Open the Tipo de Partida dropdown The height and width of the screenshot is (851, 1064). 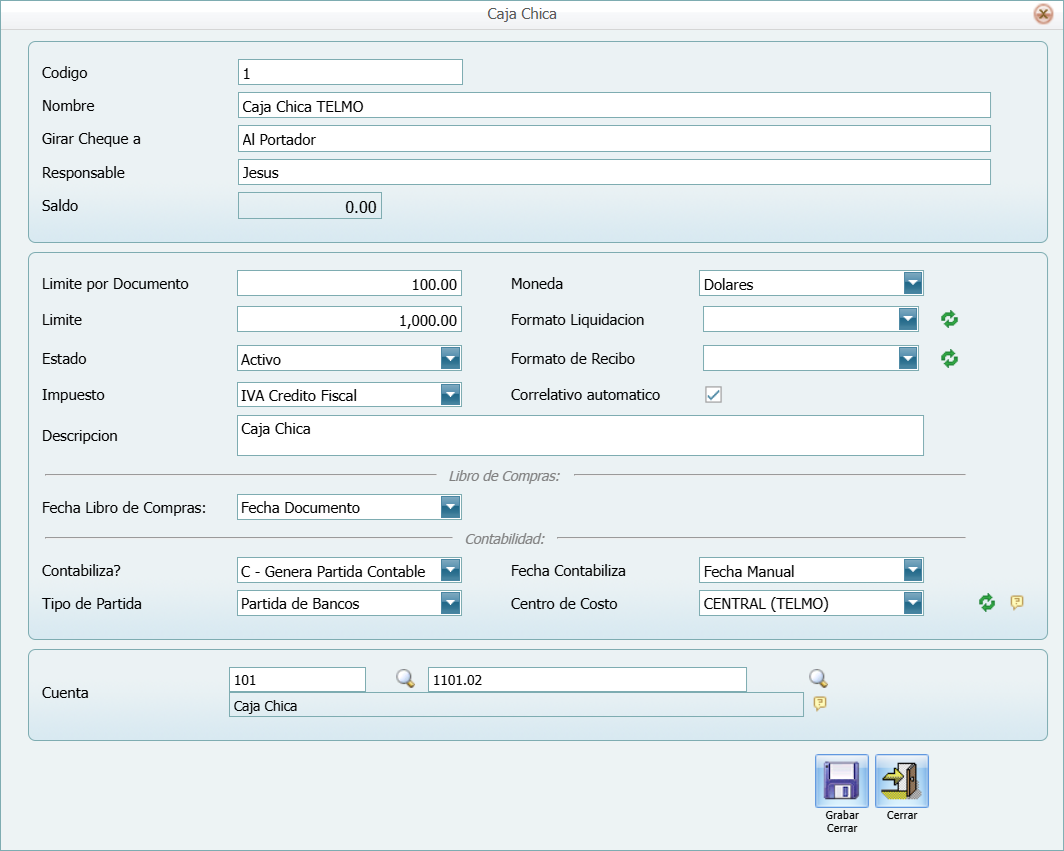(x=451, y=603)
